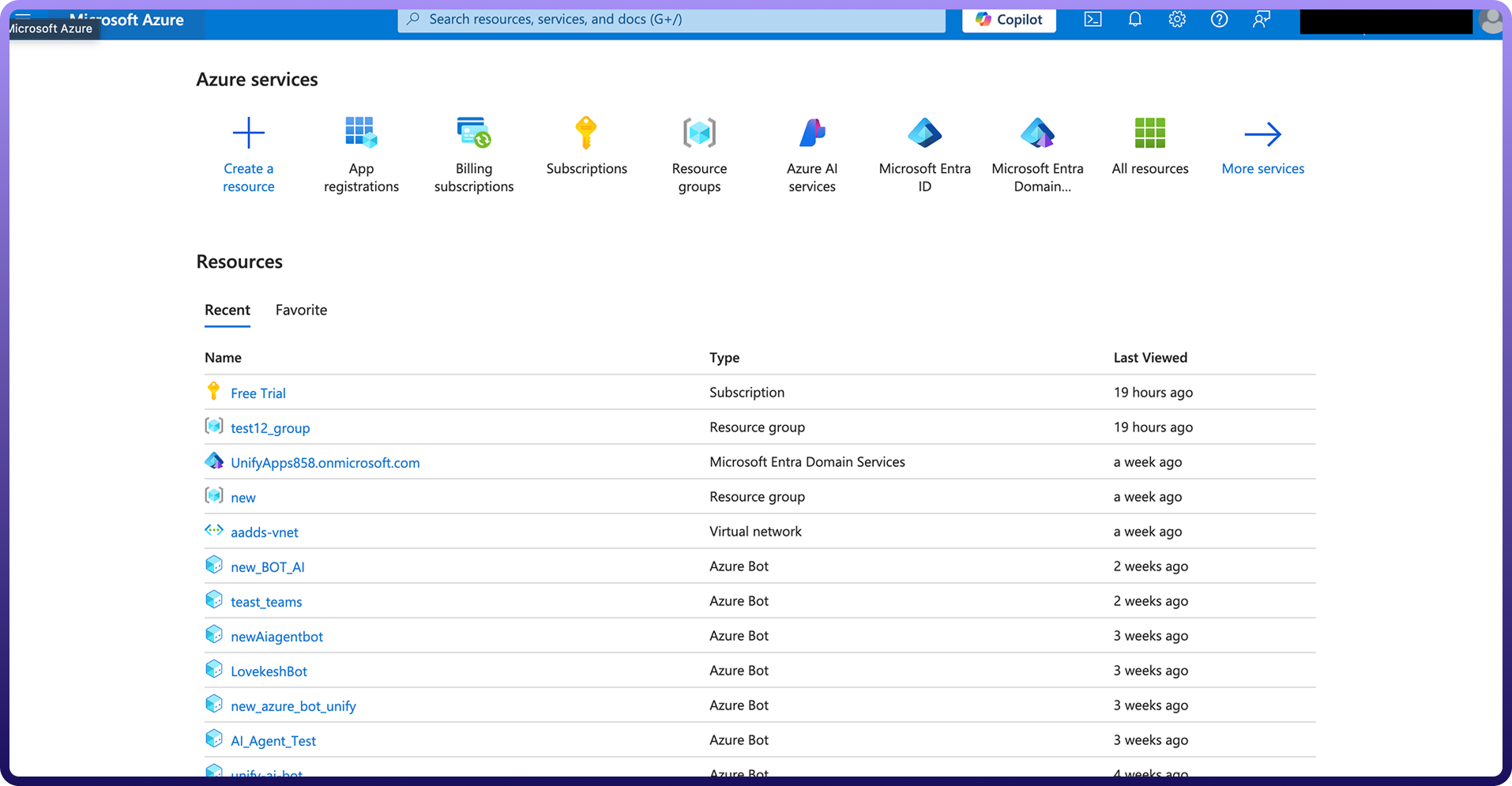This screenshot has width=1512, height=786.
Task: Click '3 weeks ago' in LovekeshBot row
Action: [1151, 671]
